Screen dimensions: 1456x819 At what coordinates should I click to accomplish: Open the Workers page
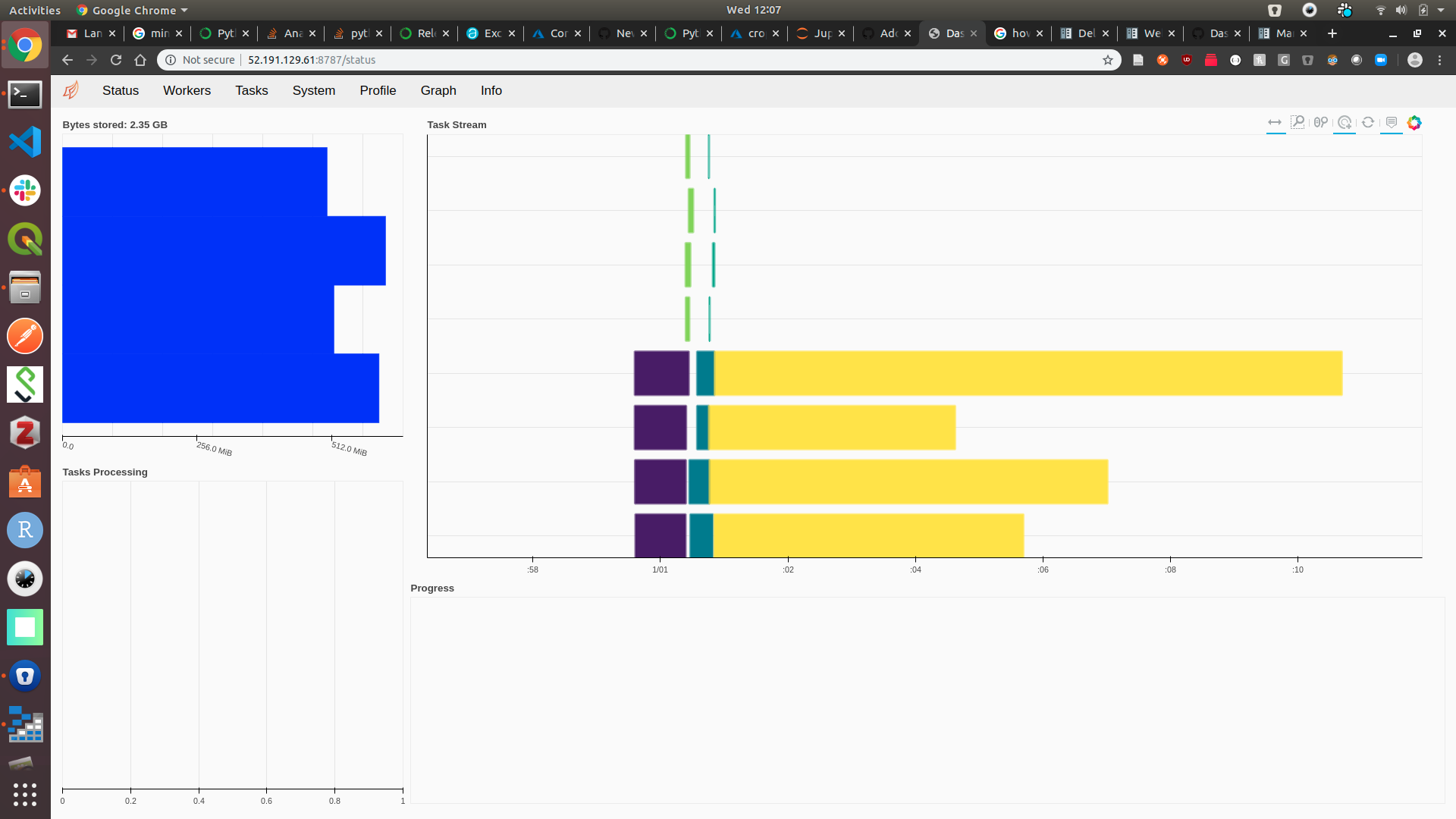point(187,90)
